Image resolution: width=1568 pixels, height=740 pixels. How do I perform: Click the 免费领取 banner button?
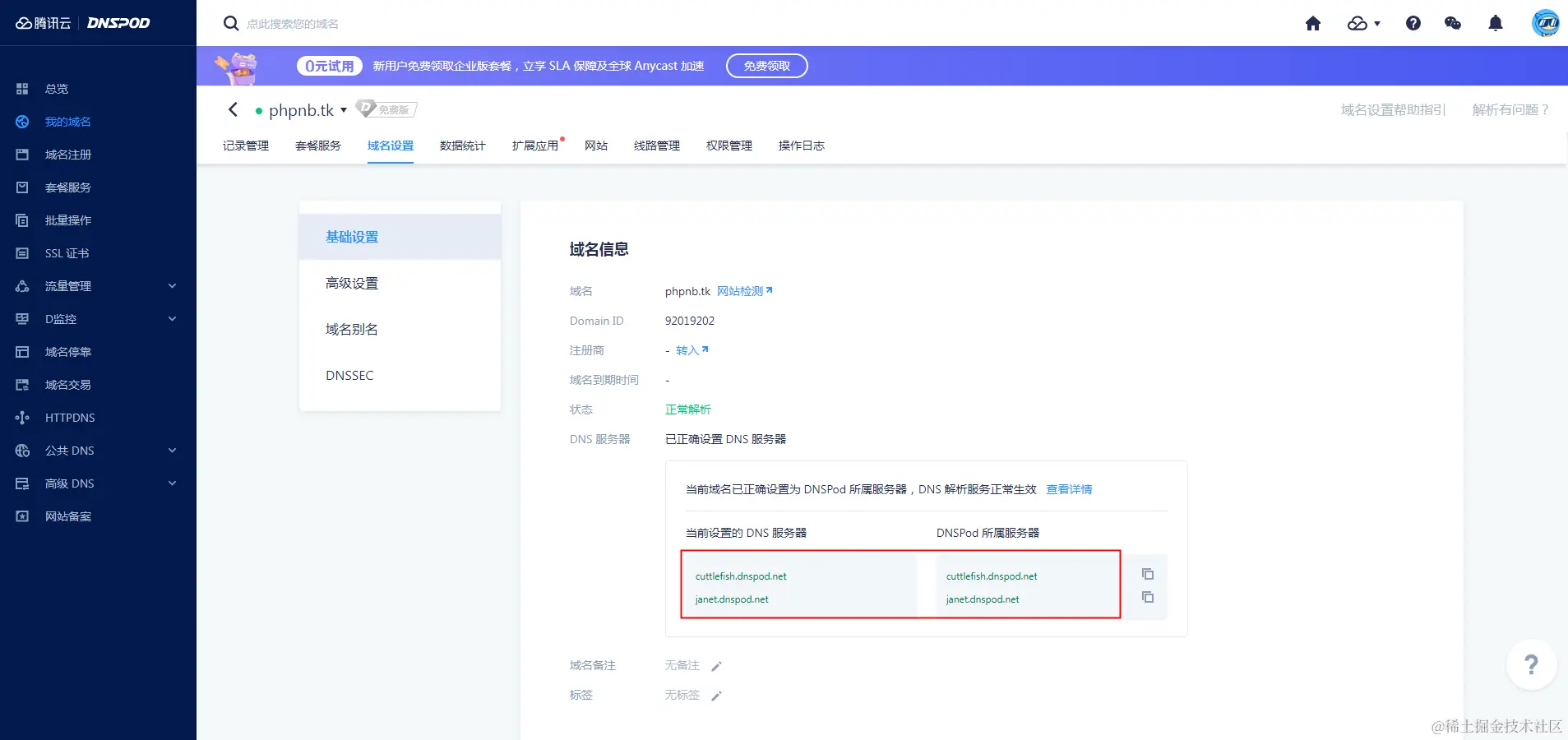tap(767, 66)
